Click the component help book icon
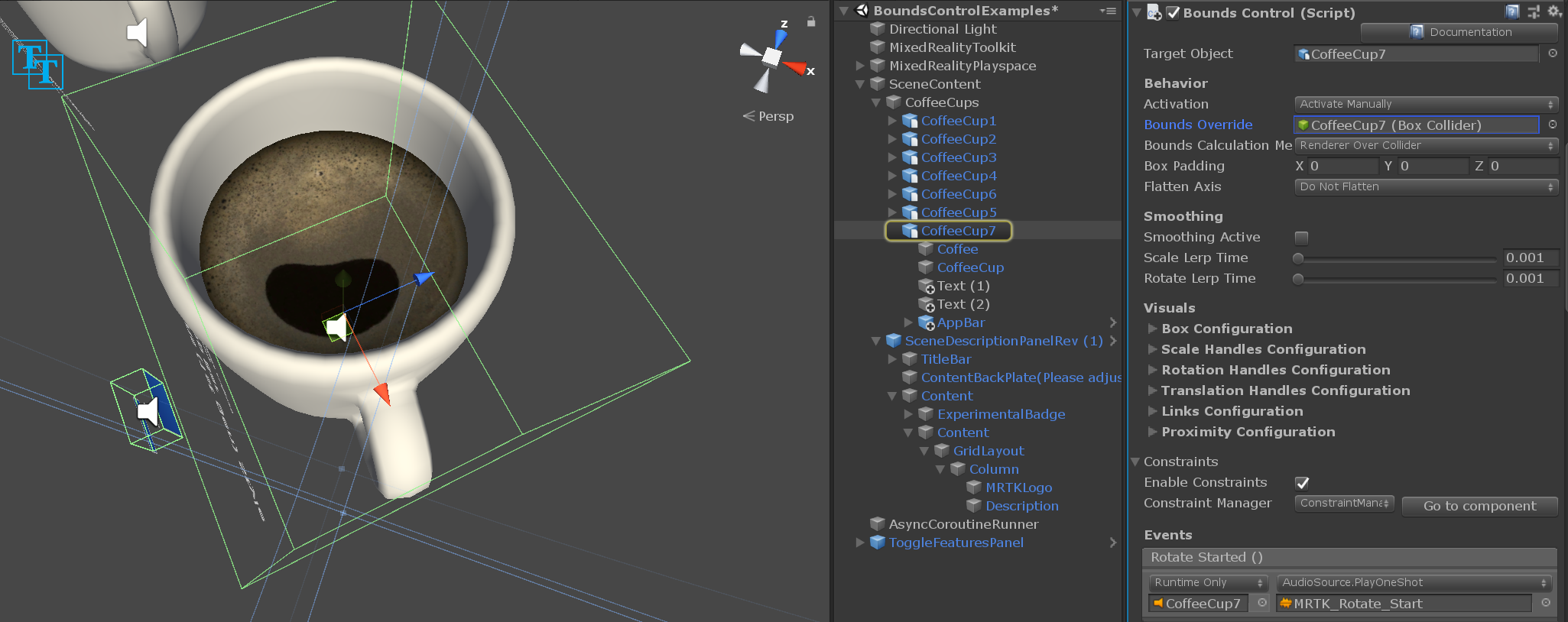Viewport: 1568px width, 622px height. coord(1511,11)
